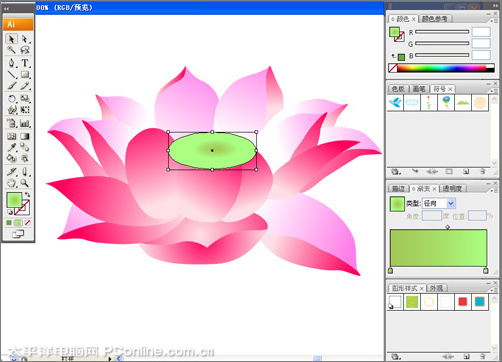The height and width of the screenshot is (362, 502).
Task: Select the Zoom magnifier tool
Action: 25,183
